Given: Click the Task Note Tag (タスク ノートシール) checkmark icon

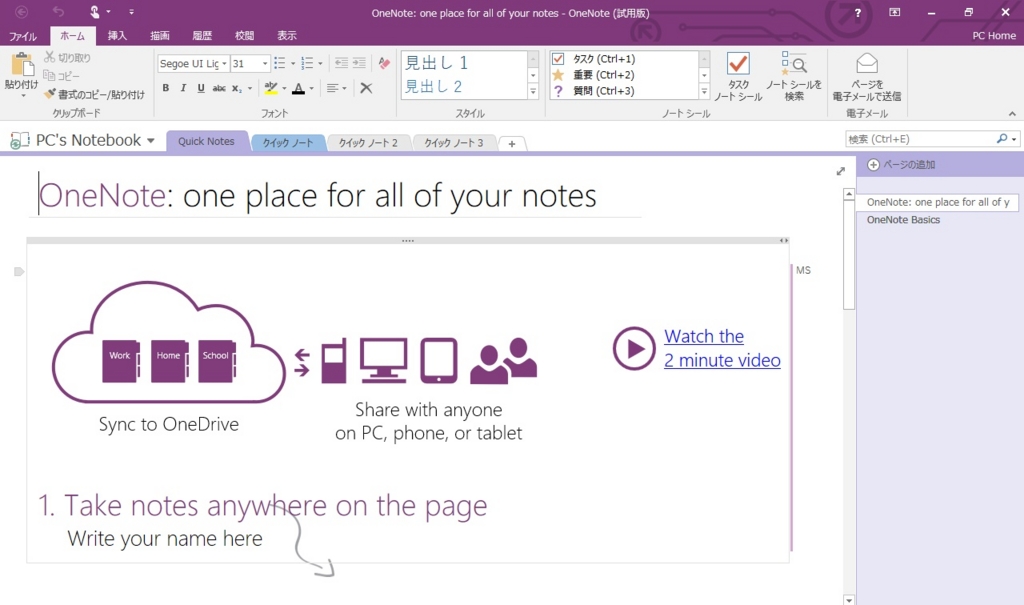Looking at the screenshot, I should click(x=738, y=64).
